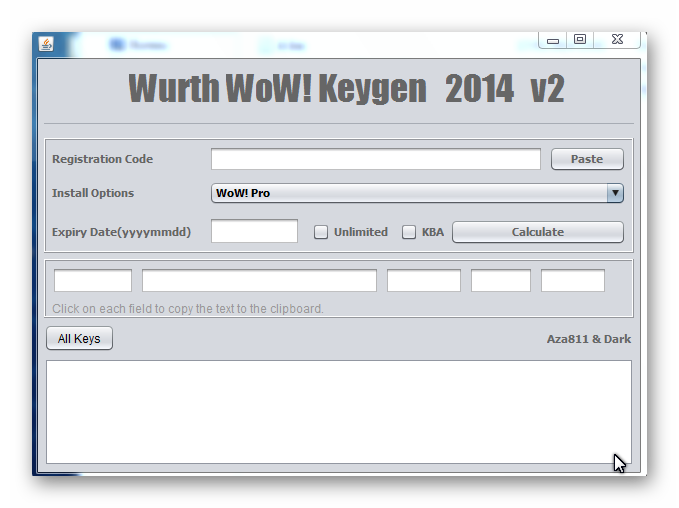
Task: Minimize the keygen window
Action: point(553,40)
